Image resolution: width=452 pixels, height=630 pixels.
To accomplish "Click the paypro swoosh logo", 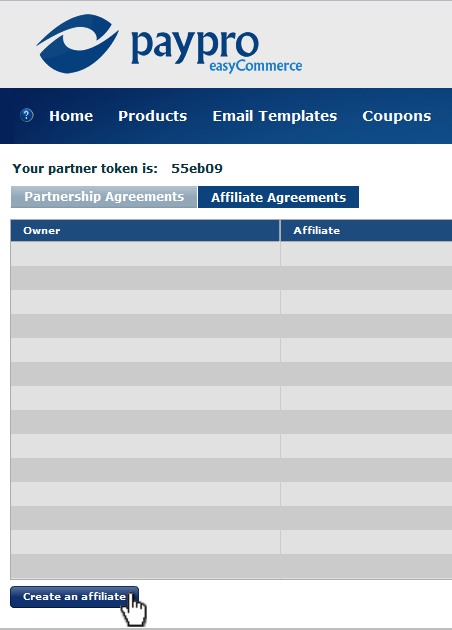I will point(78,44).
